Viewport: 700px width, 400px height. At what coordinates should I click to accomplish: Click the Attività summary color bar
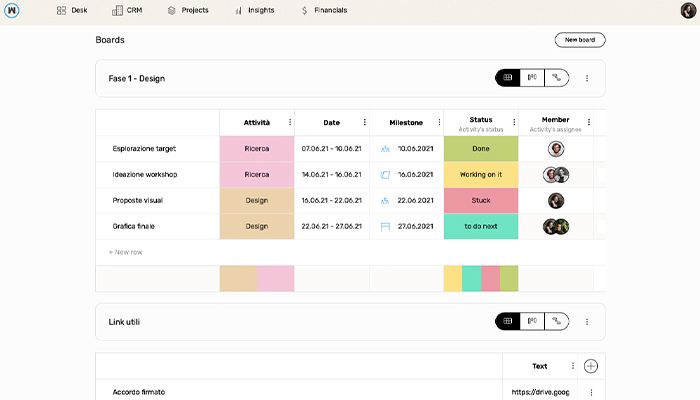257,279
